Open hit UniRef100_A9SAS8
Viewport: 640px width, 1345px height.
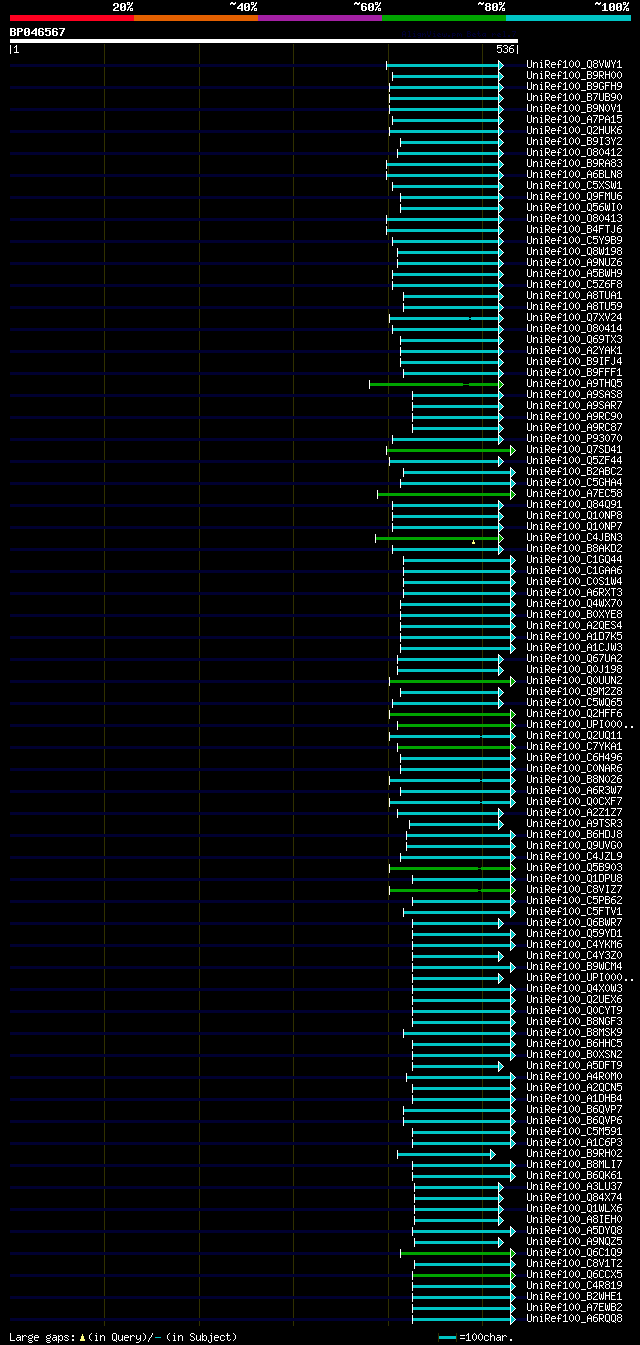click(574, 394)
